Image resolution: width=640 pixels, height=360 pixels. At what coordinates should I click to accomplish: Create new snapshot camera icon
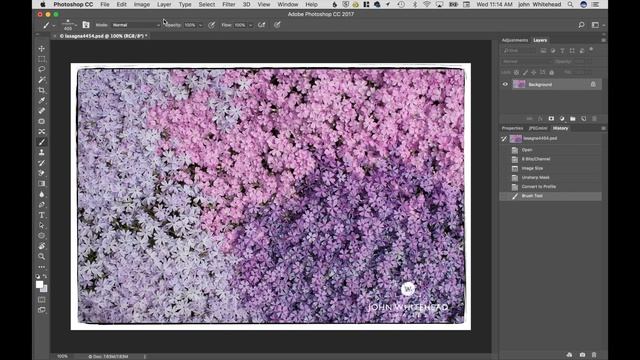click(x=582, y=355)
